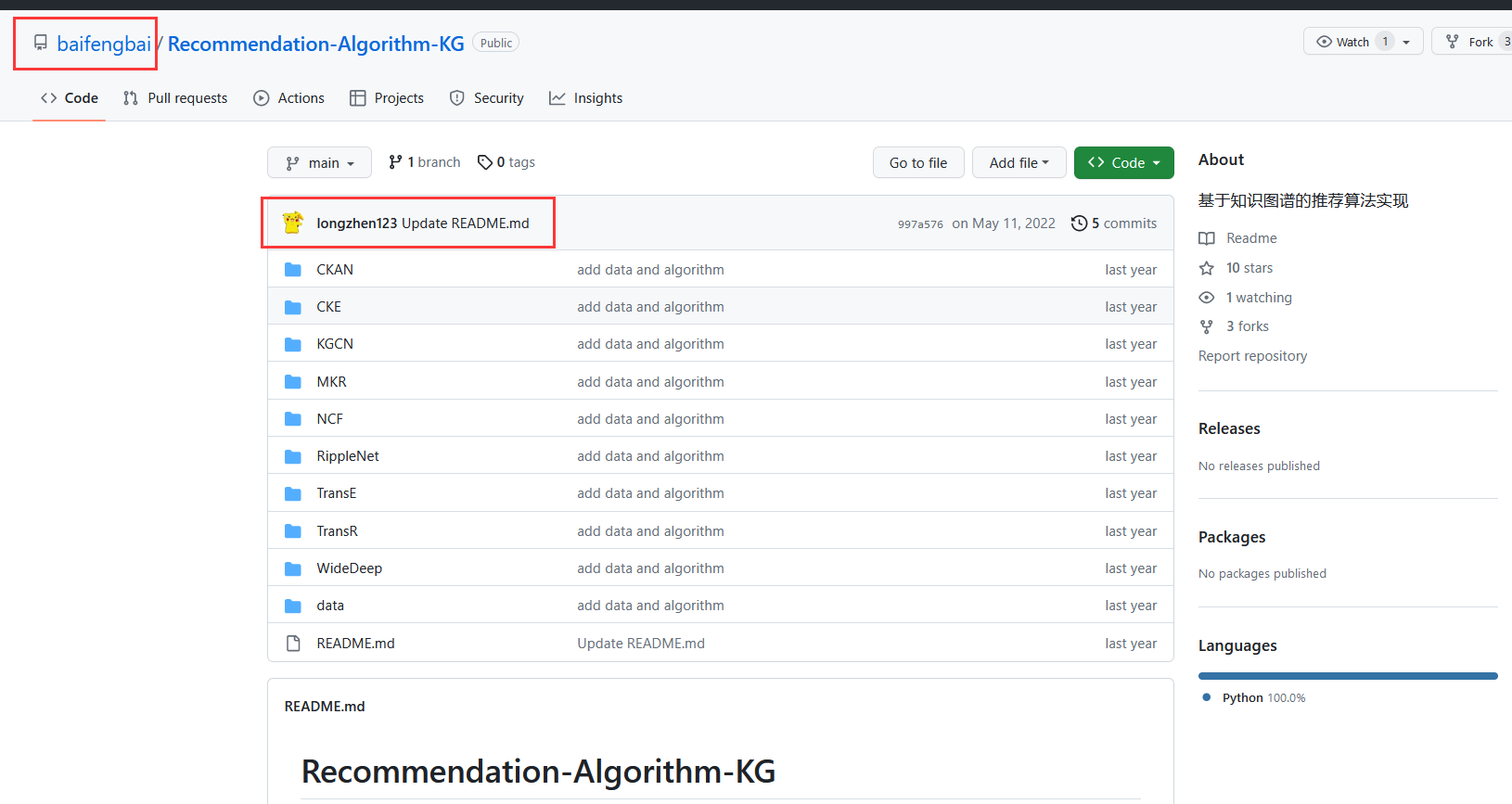Open the baifengbai owner link
This screenshot has width=1512, height=804.
point(104,44)
